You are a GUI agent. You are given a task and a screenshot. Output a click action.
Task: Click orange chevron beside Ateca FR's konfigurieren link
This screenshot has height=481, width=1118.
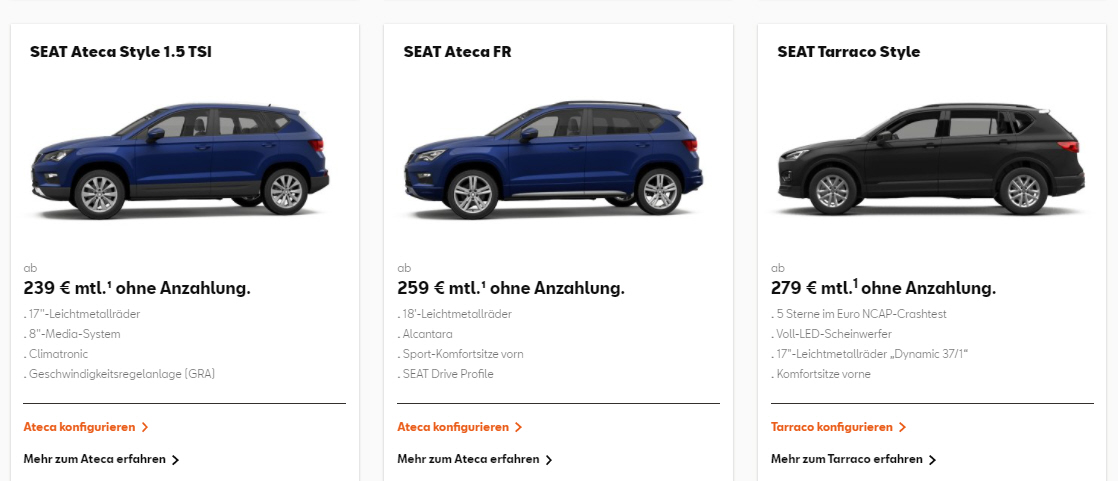coord(518,427)
